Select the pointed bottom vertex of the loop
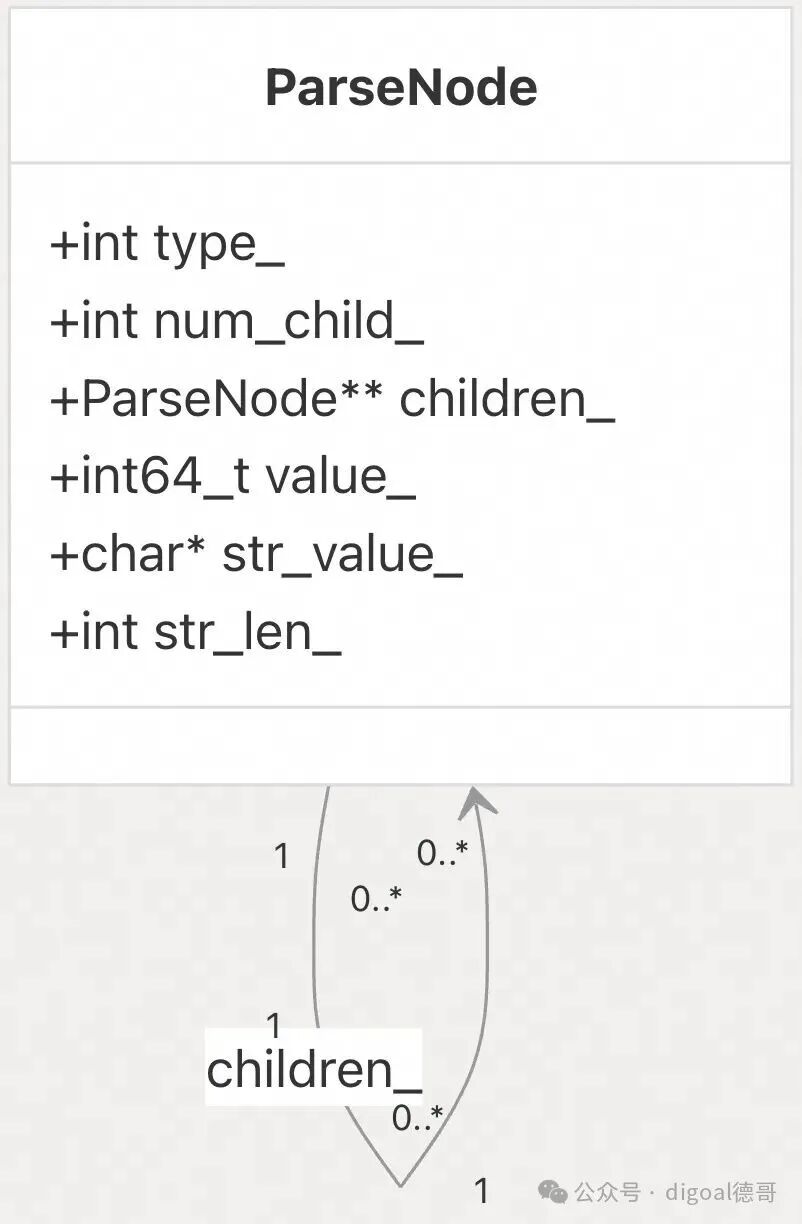Viewport: 802px width, 1224px height. click(x=401, y=1183)
